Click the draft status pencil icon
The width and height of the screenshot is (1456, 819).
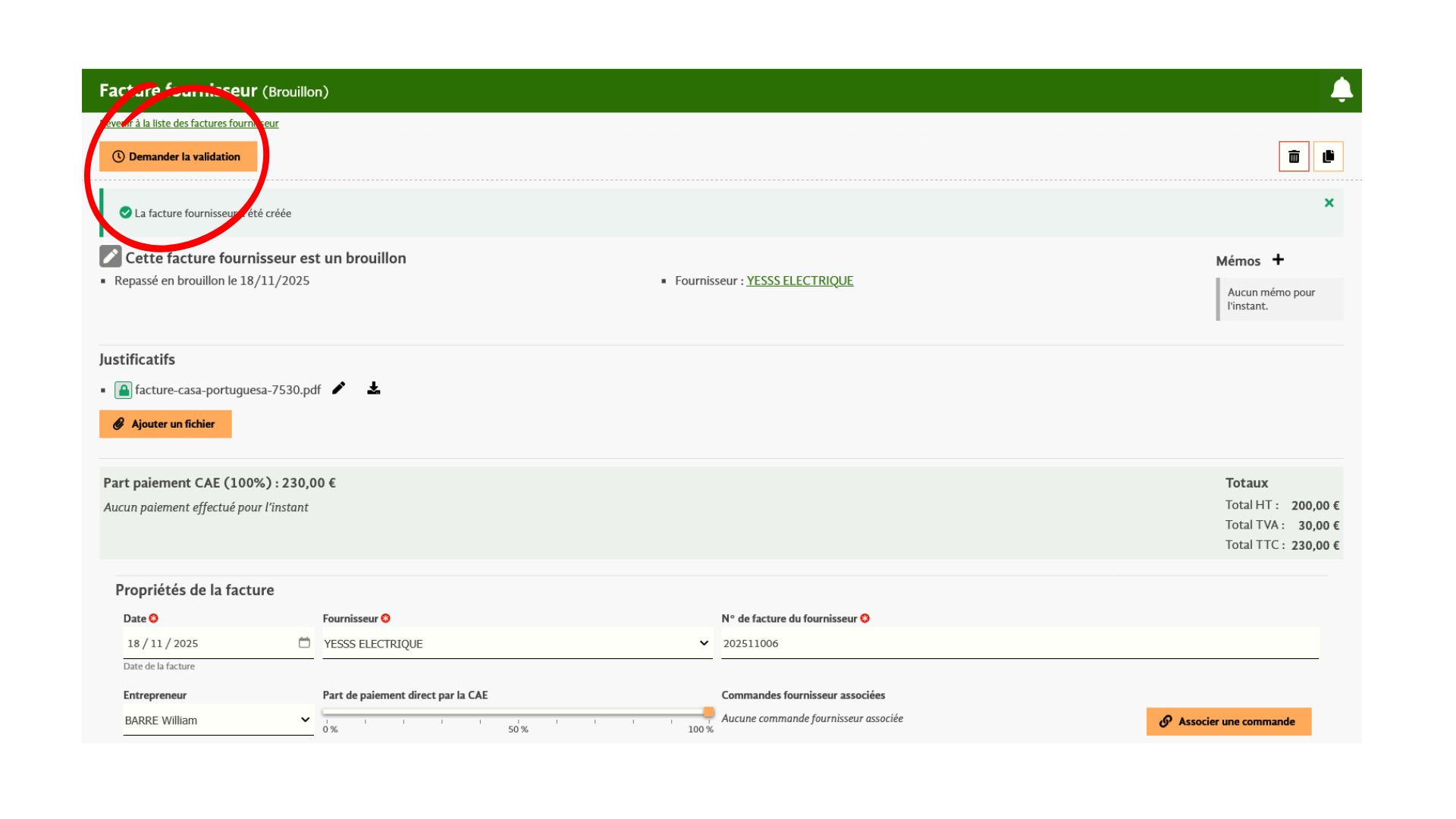[111, 256]
